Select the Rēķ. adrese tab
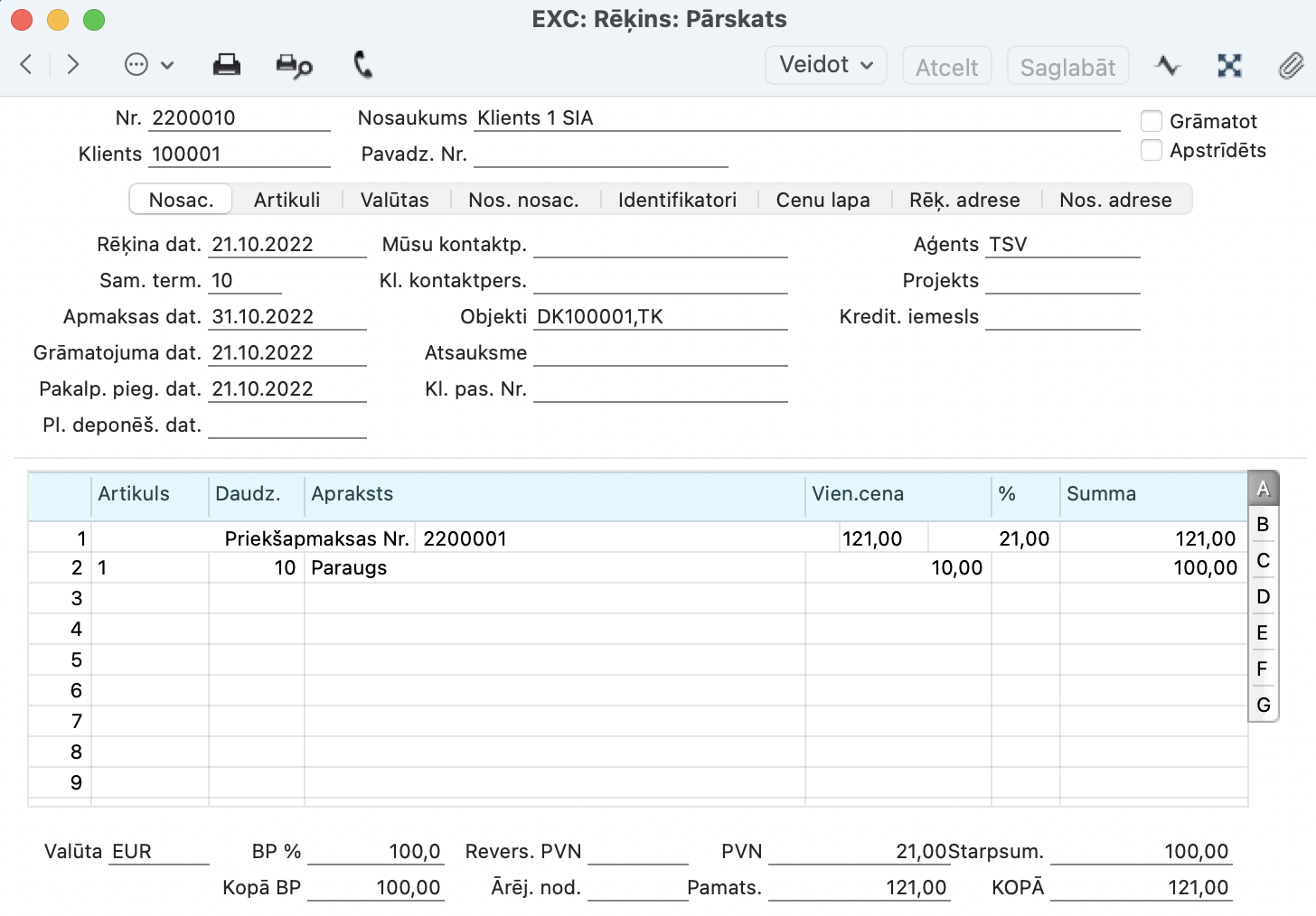The height and width of the screenshot is (916, 1316). tap(963, 200)
